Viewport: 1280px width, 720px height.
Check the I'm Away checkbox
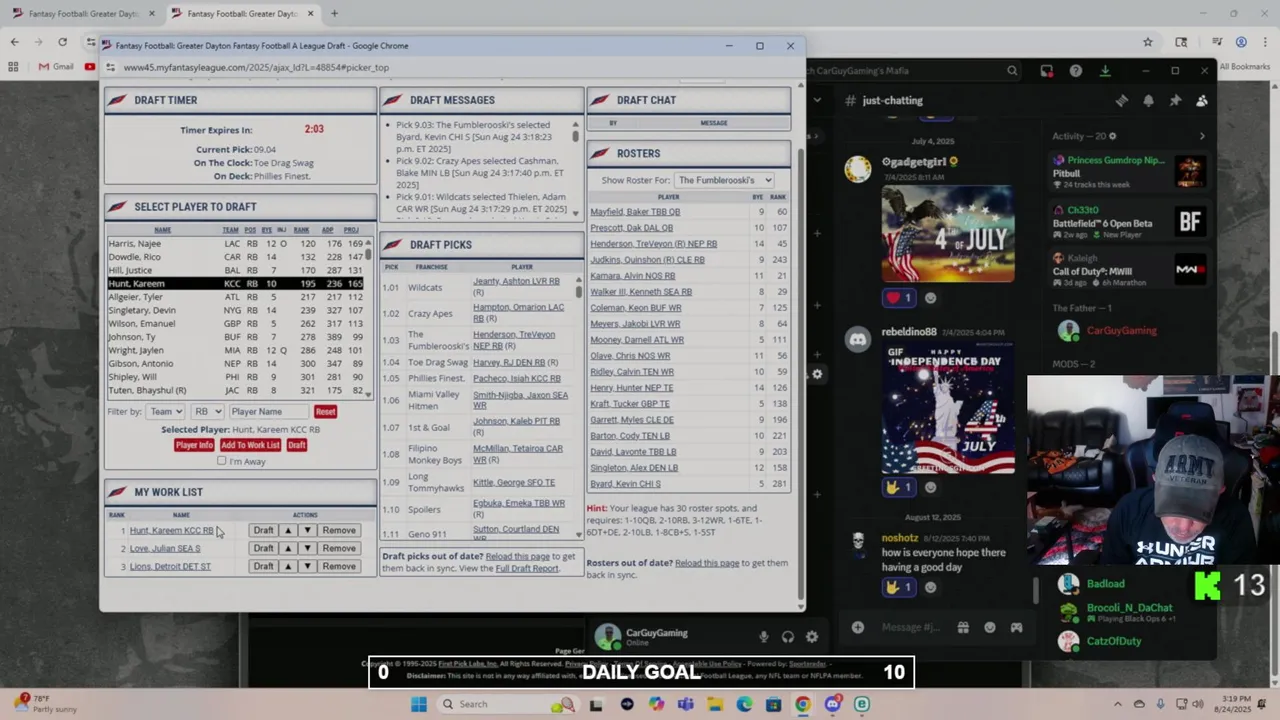222,461
